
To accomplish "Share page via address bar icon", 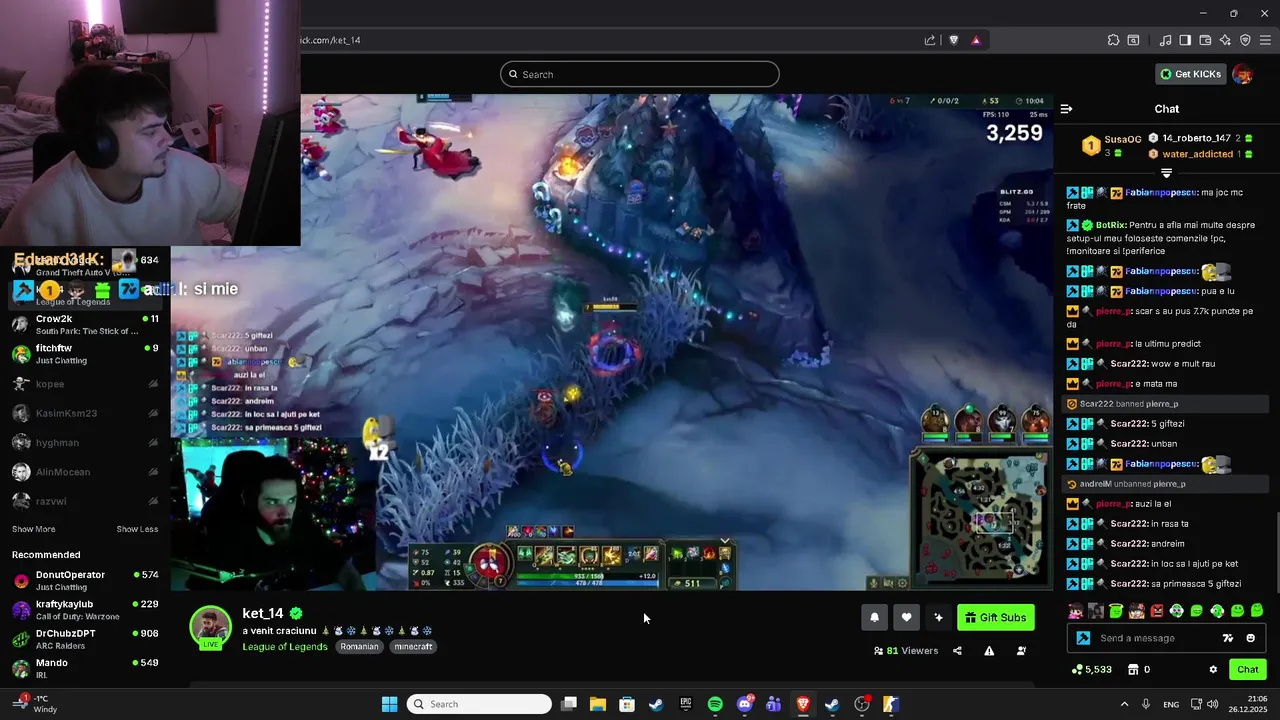I will click(930, 40).
